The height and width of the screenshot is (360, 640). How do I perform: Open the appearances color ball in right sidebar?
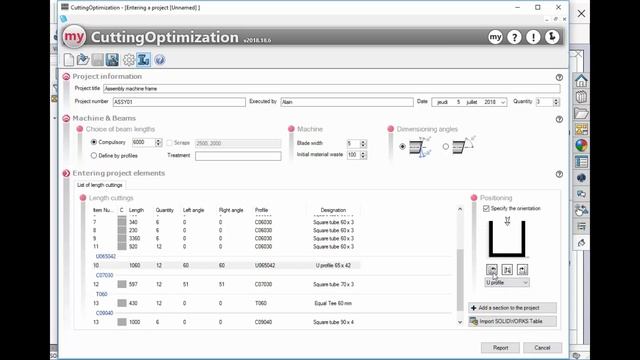pos(581,145)
